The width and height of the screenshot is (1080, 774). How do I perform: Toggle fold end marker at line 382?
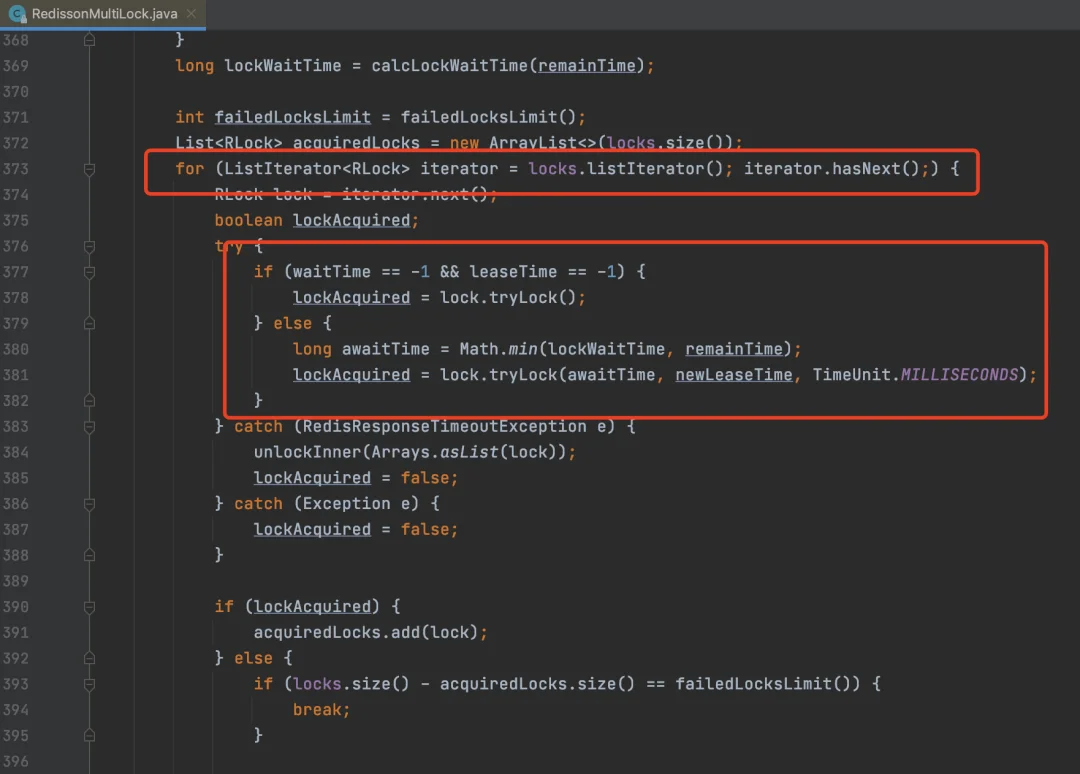(x=90, y=400)
